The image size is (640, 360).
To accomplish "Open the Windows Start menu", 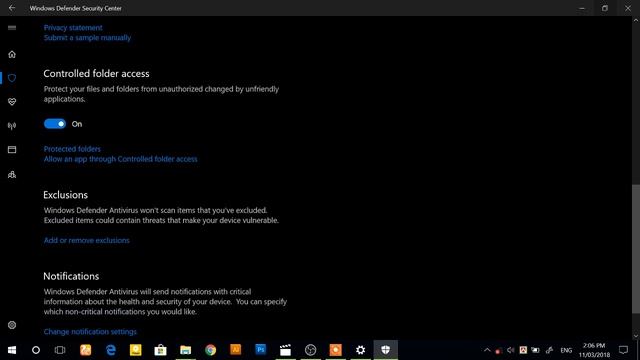I will [12, 350].
